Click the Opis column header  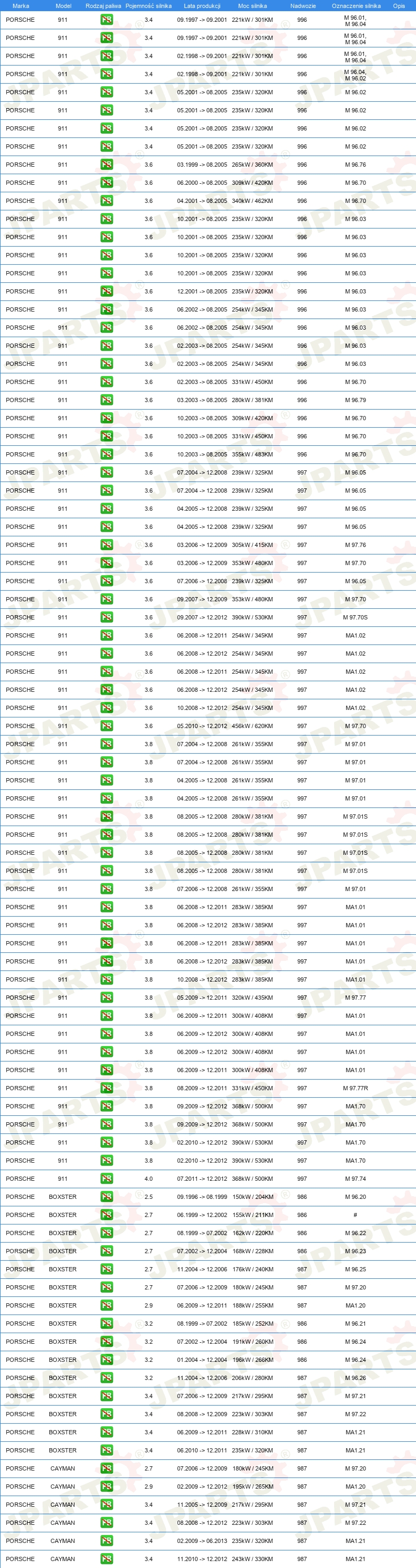pos(399,6)
